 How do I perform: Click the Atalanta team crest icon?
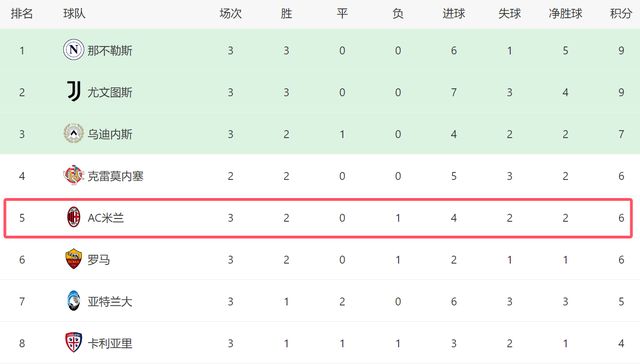[73, 301]
